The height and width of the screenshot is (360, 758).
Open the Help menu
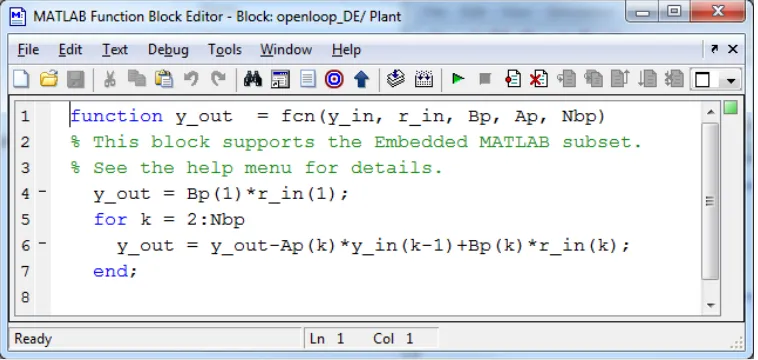(346, 50)
